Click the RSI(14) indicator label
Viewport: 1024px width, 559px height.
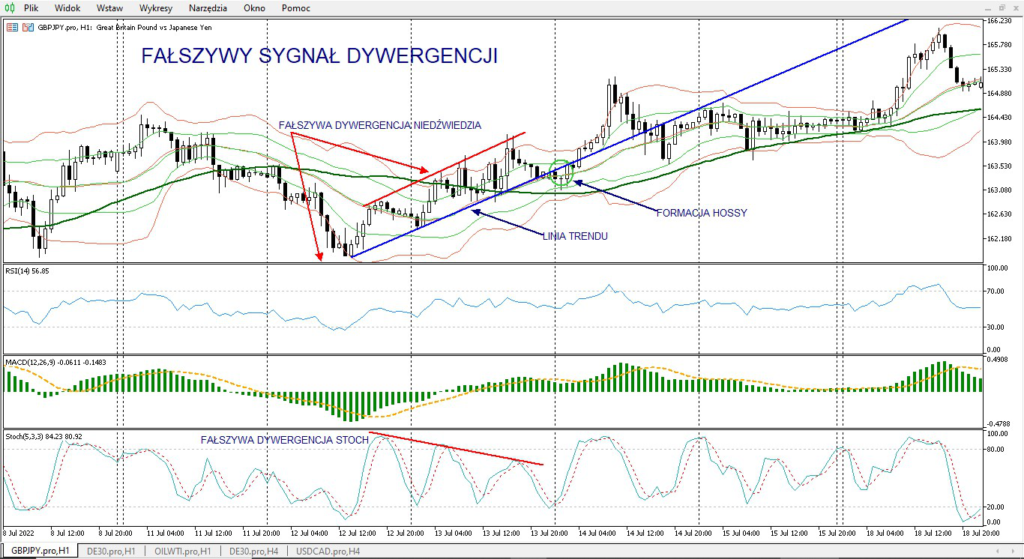point(28,271)
